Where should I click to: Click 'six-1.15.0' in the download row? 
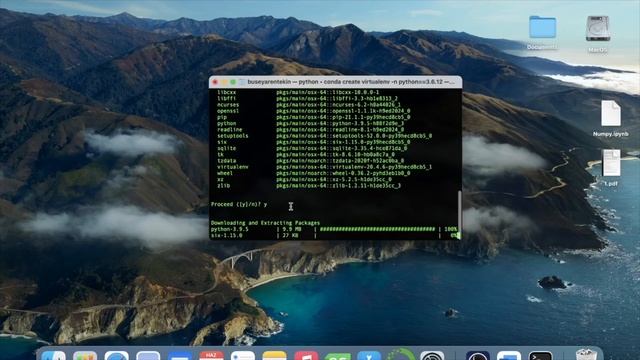pyautogui.click(x=227, y=236)
